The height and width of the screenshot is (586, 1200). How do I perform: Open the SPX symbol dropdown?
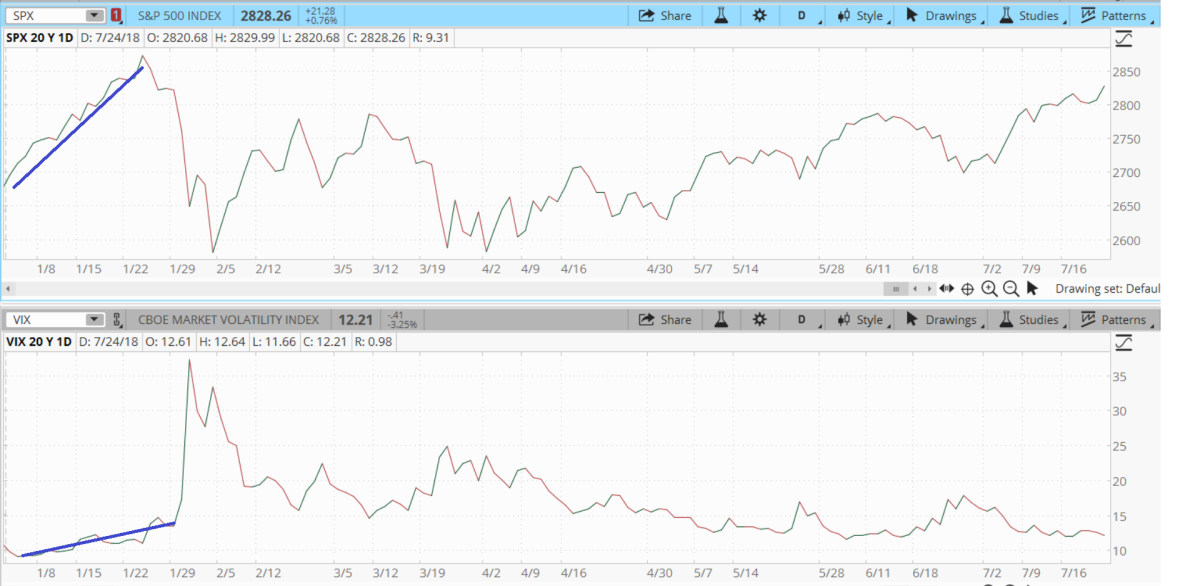click(x=94, y=15)
